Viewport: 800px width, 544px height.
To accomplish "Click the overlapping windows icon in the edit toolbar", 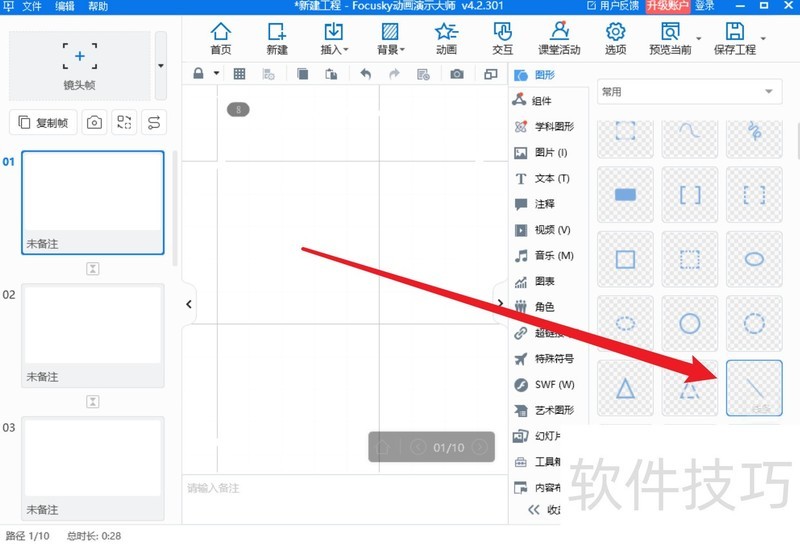I will tap(490, 74).
